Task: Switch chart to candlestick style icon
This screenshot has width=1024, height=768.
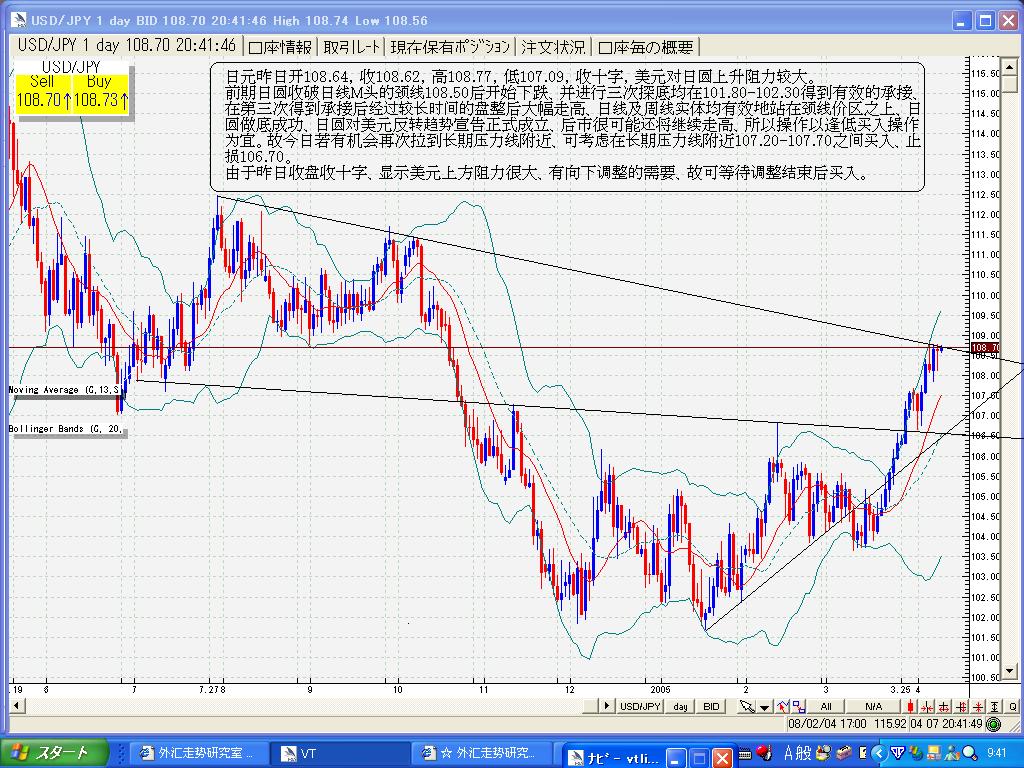Action: click(x=910, y=706)
